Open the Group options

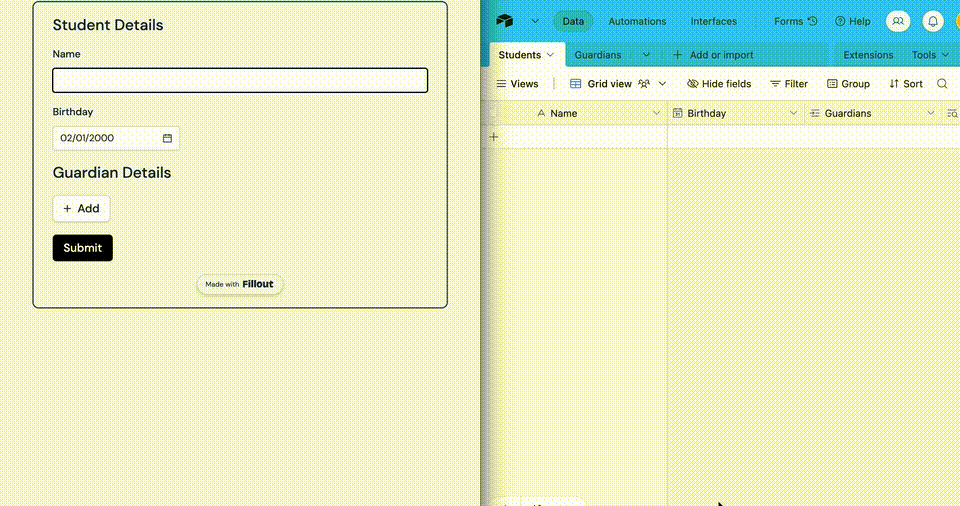(848, 84)
